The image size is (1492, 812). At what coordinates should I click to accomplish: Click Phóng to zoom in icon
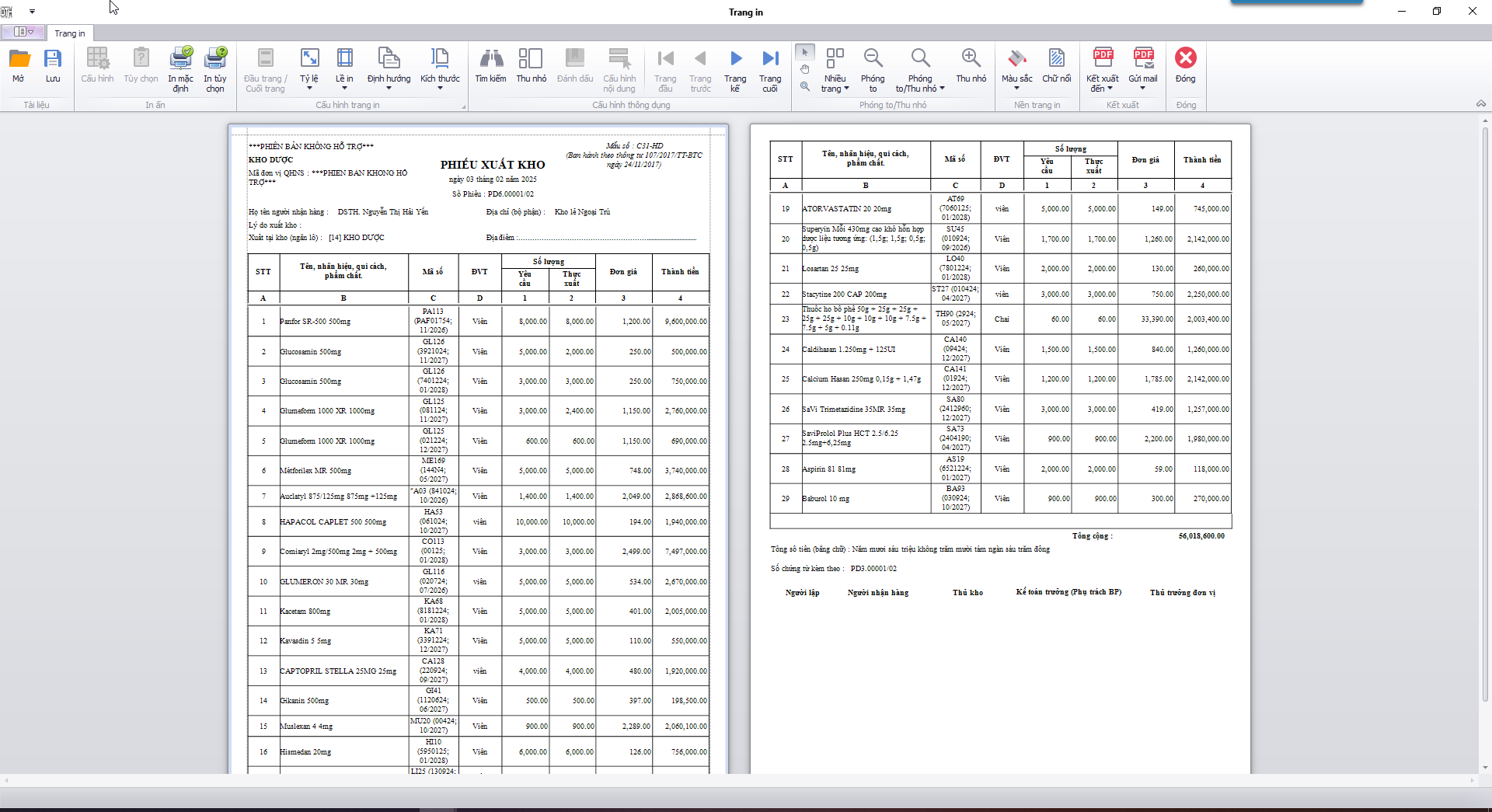[x=873, y=69]
